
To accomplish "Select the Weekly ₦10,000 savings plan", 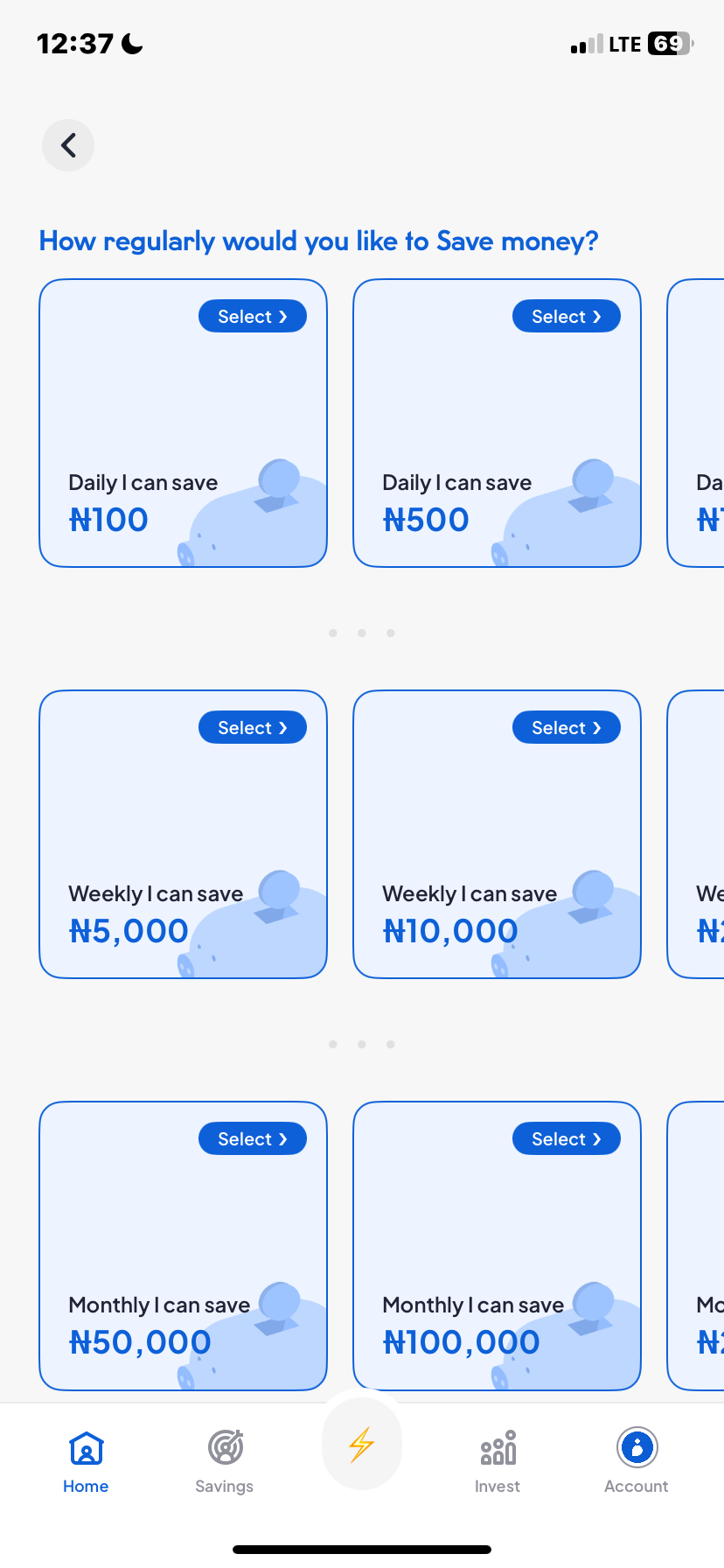I will 567,728.
